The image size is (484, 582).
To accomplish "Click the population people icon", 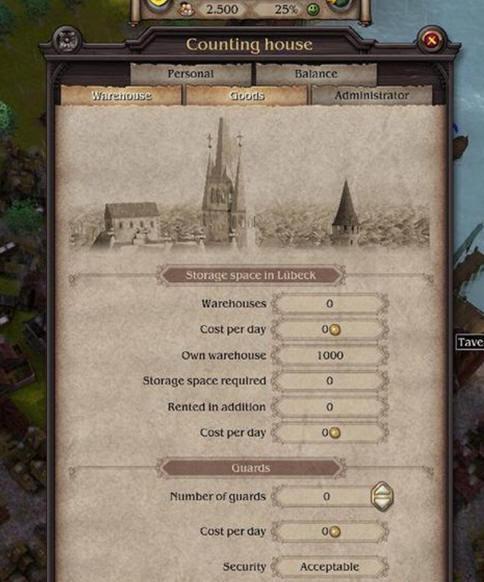I will pyautogui.click(x=185, y=9).
